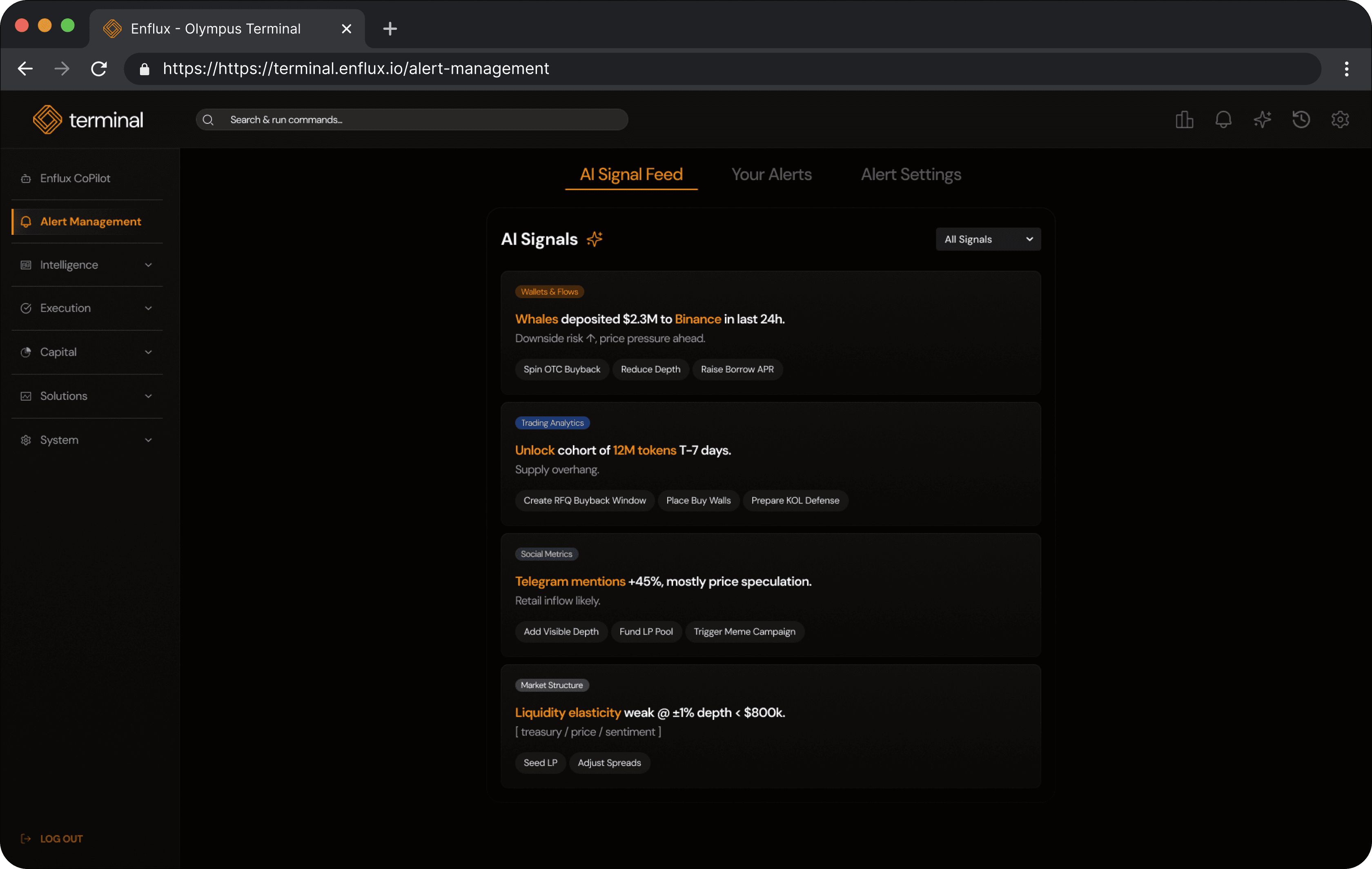
Task: Open the AI sparkle icon in header
Action: pos(1262,120)
